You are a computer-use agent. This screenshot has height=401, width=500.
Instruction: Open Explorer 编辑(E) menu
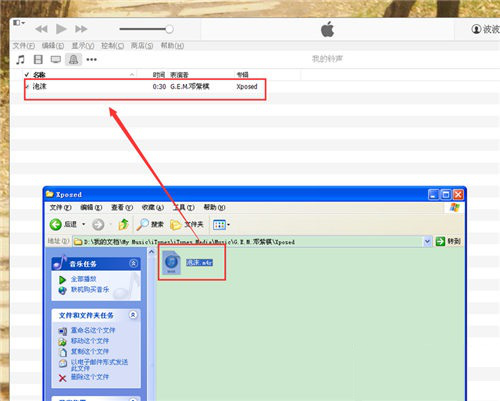(91, 207)
